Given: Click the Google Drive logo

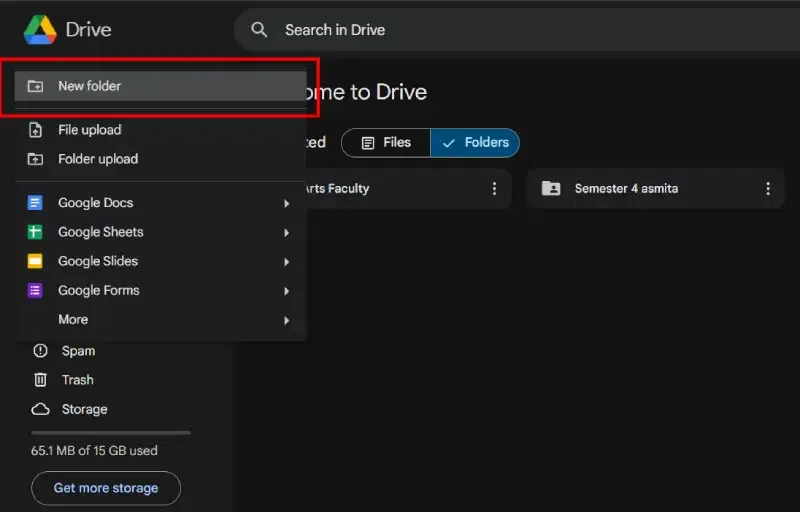Looking at the screenshot, I should 40,30.
